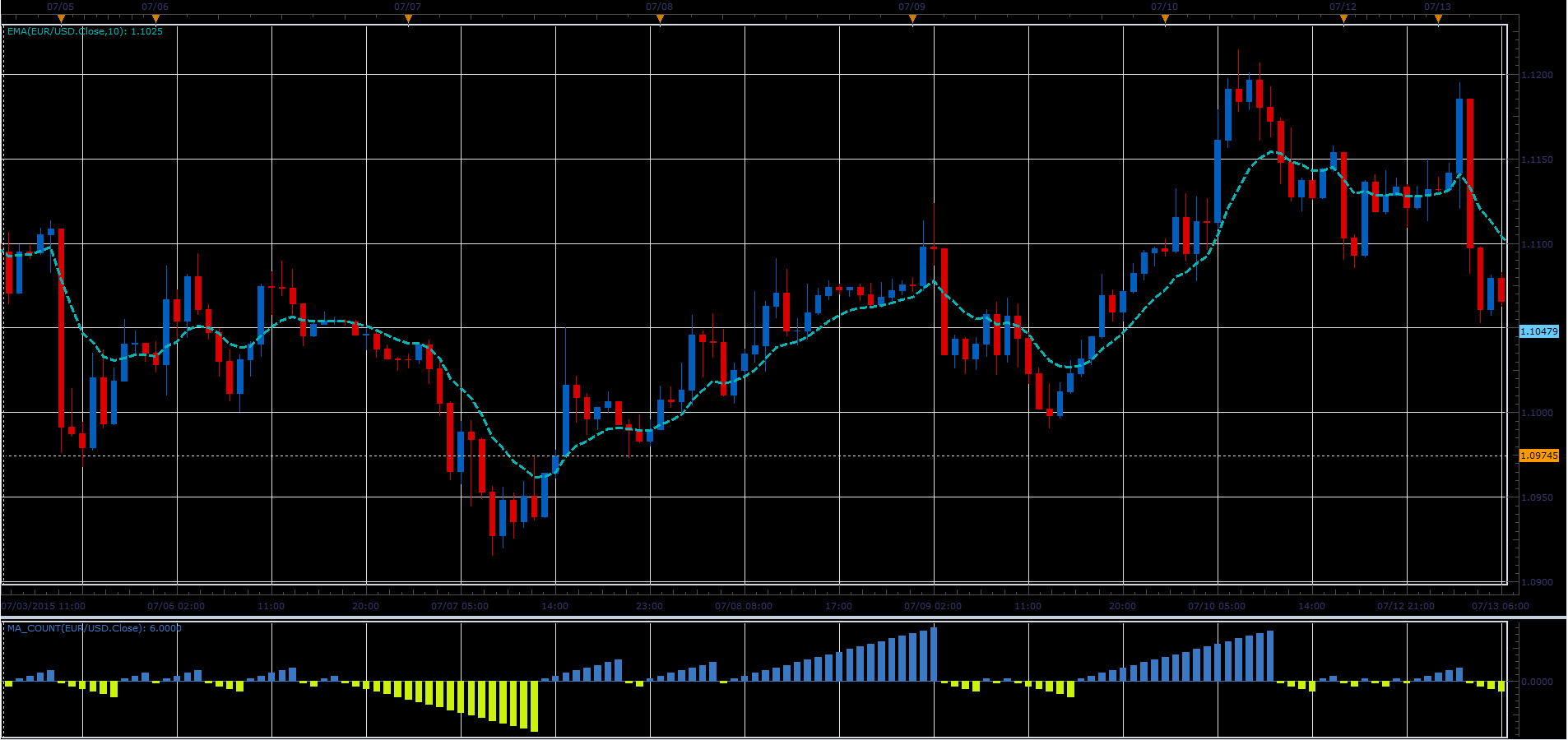The height and width of the screenshot is (740, 1568).
Task: Click the 07/13 06:00 time axis label
Action: click(x=1501, y=606)
